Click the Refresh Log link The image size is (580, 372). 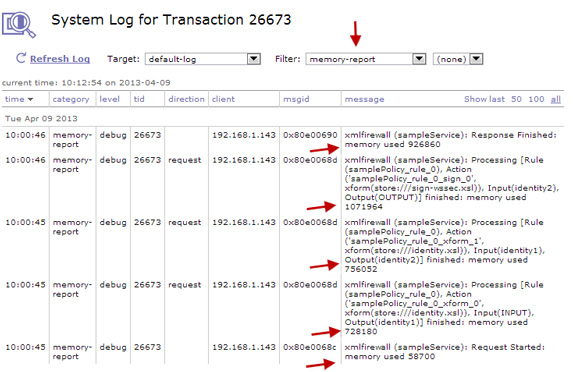60,59
